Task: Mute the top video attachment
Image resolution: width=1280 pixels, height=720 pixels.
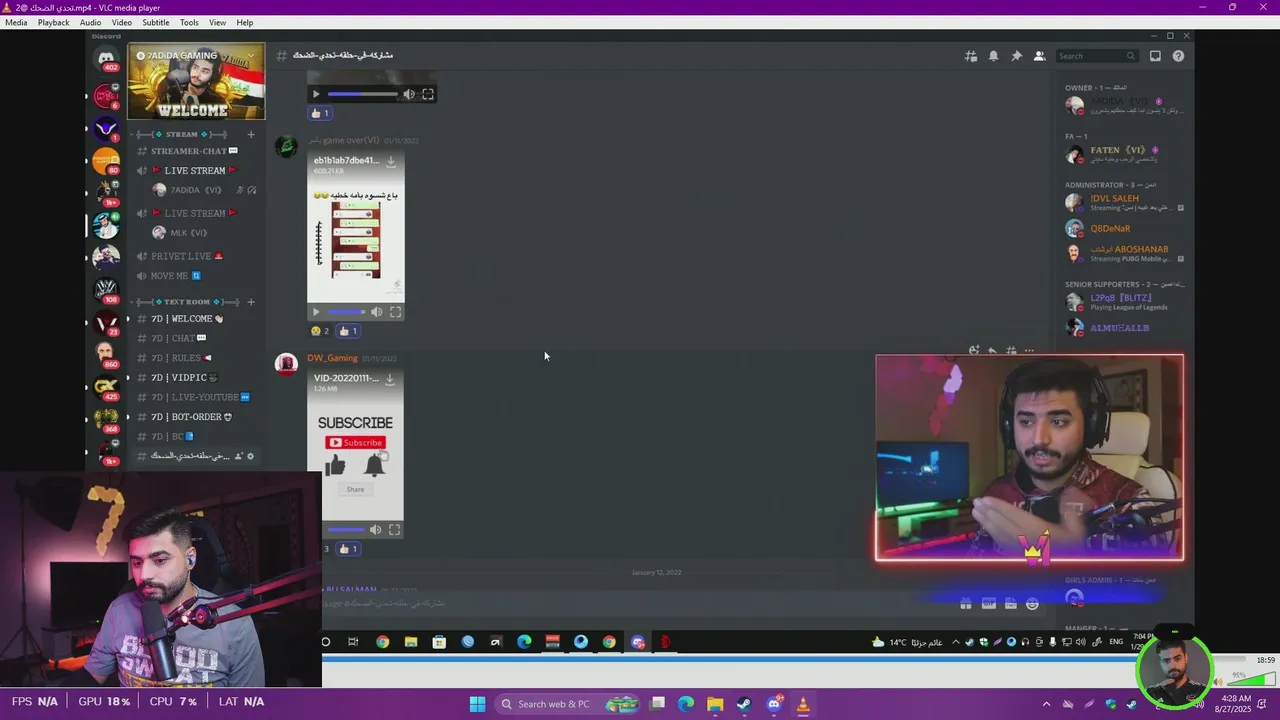Action: coord(409,94)
